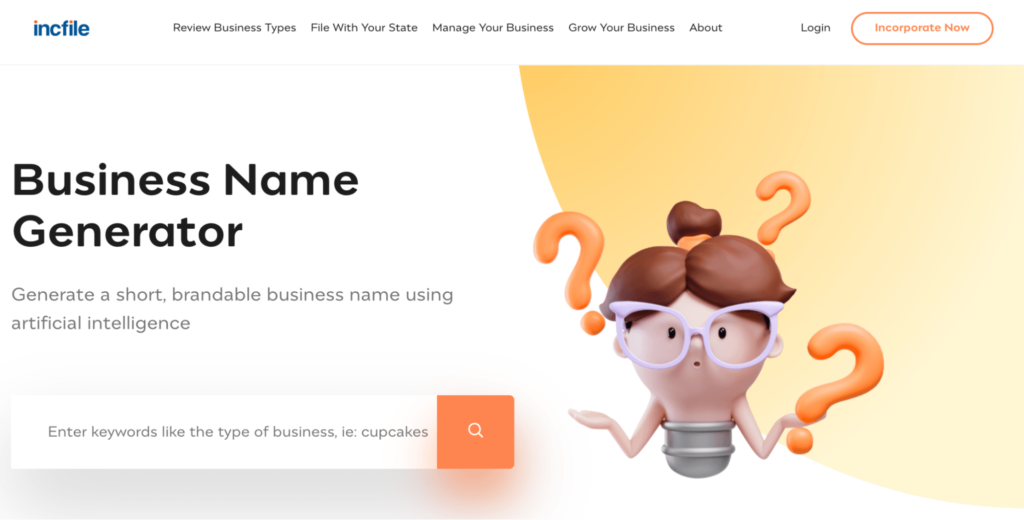
Task: Click the character's brown hair bun
Action: (694, 221)
